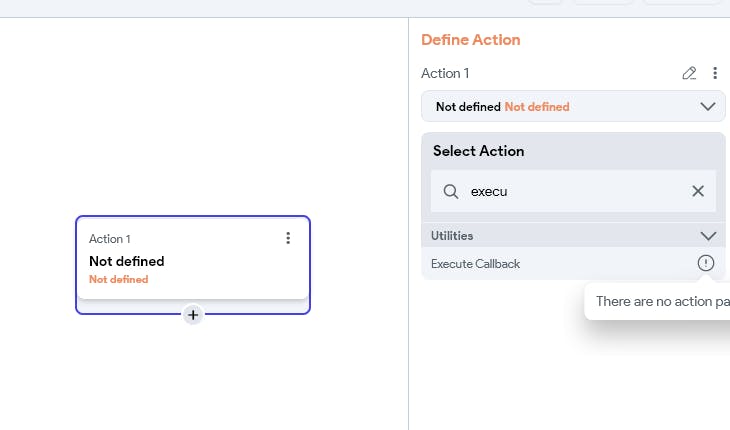This screenshot has height=430, width=730.
Task: Click the orange "Not defined" subtitle on the node
Action: [x=118, y=279]
